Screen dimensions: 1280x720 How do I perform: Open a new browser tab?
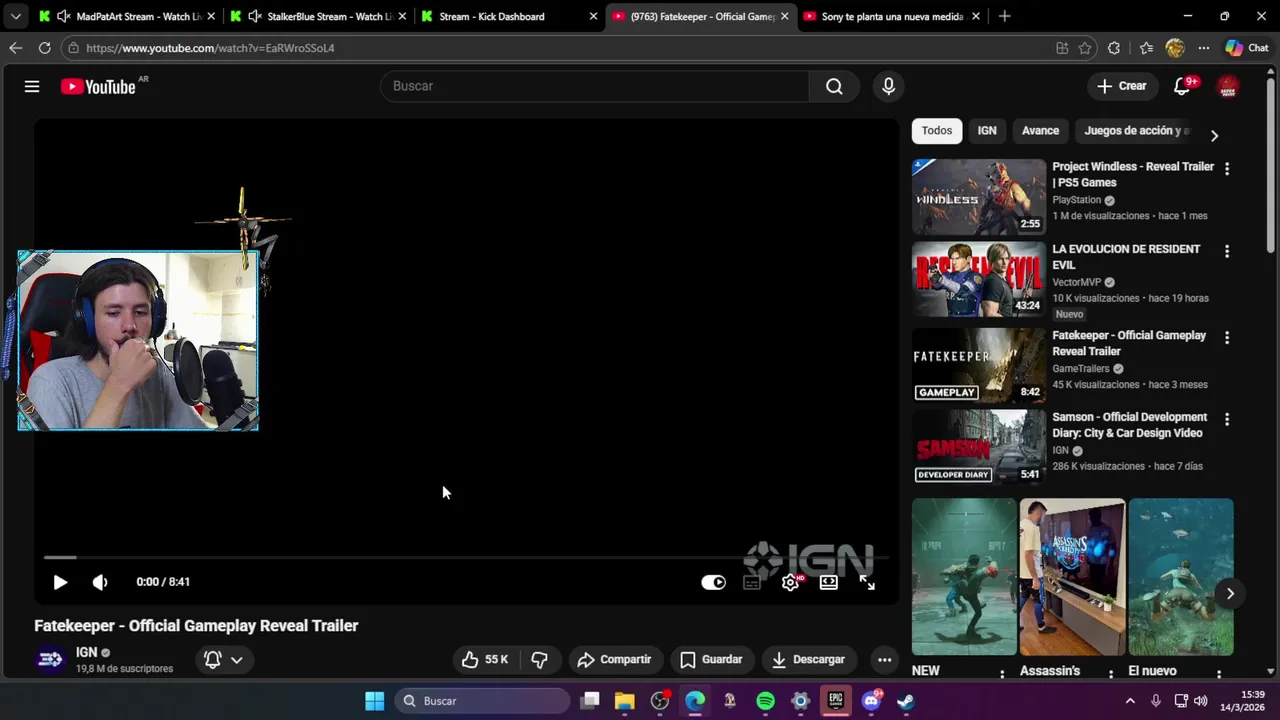(1004, 16)
